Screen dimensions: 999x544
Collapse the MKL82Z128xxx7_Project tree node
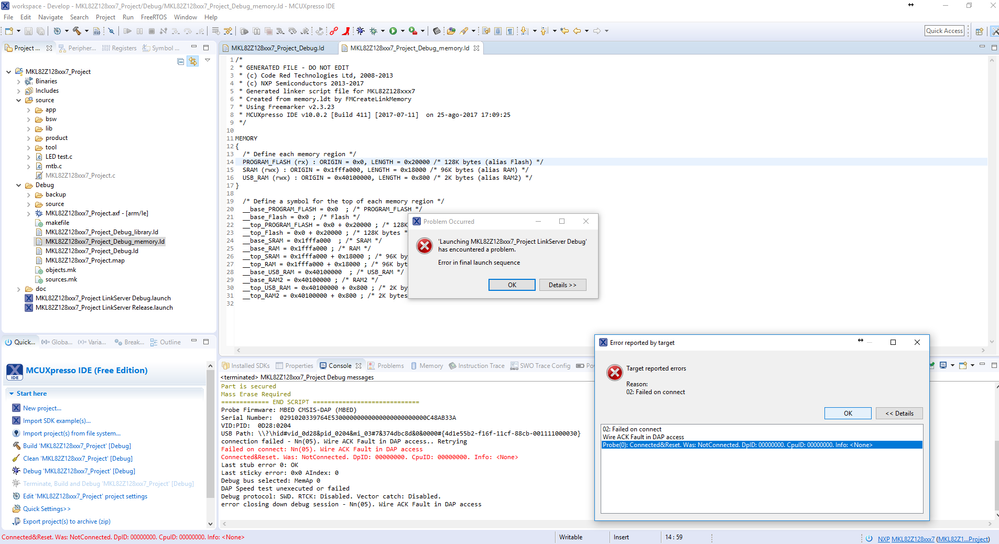point(9,72)
